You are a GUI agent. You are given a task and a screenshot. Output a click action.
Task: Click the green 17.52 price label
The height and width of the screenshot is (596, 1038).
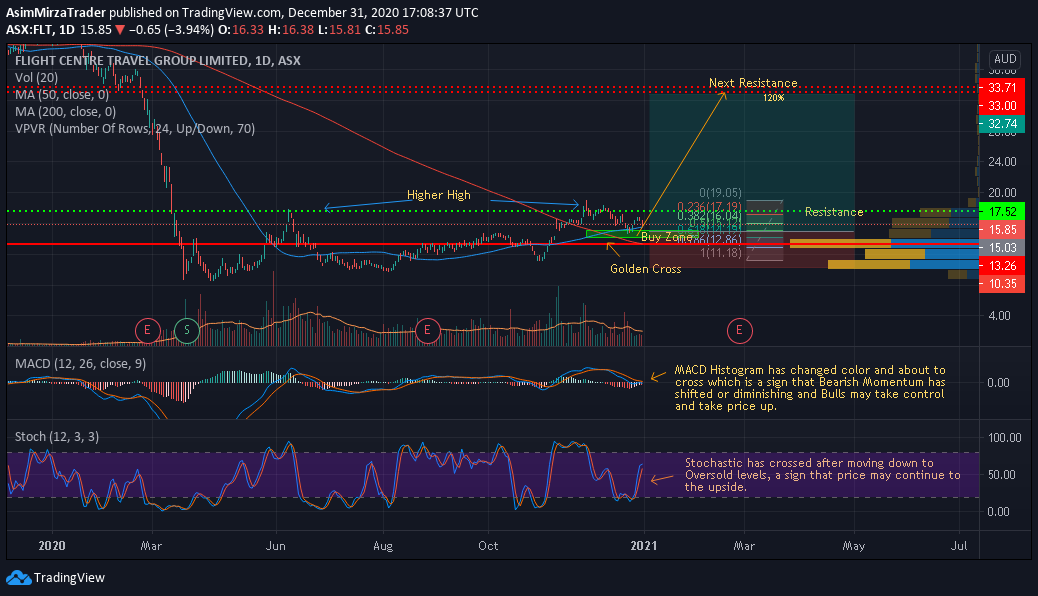tap(1002, 212)
